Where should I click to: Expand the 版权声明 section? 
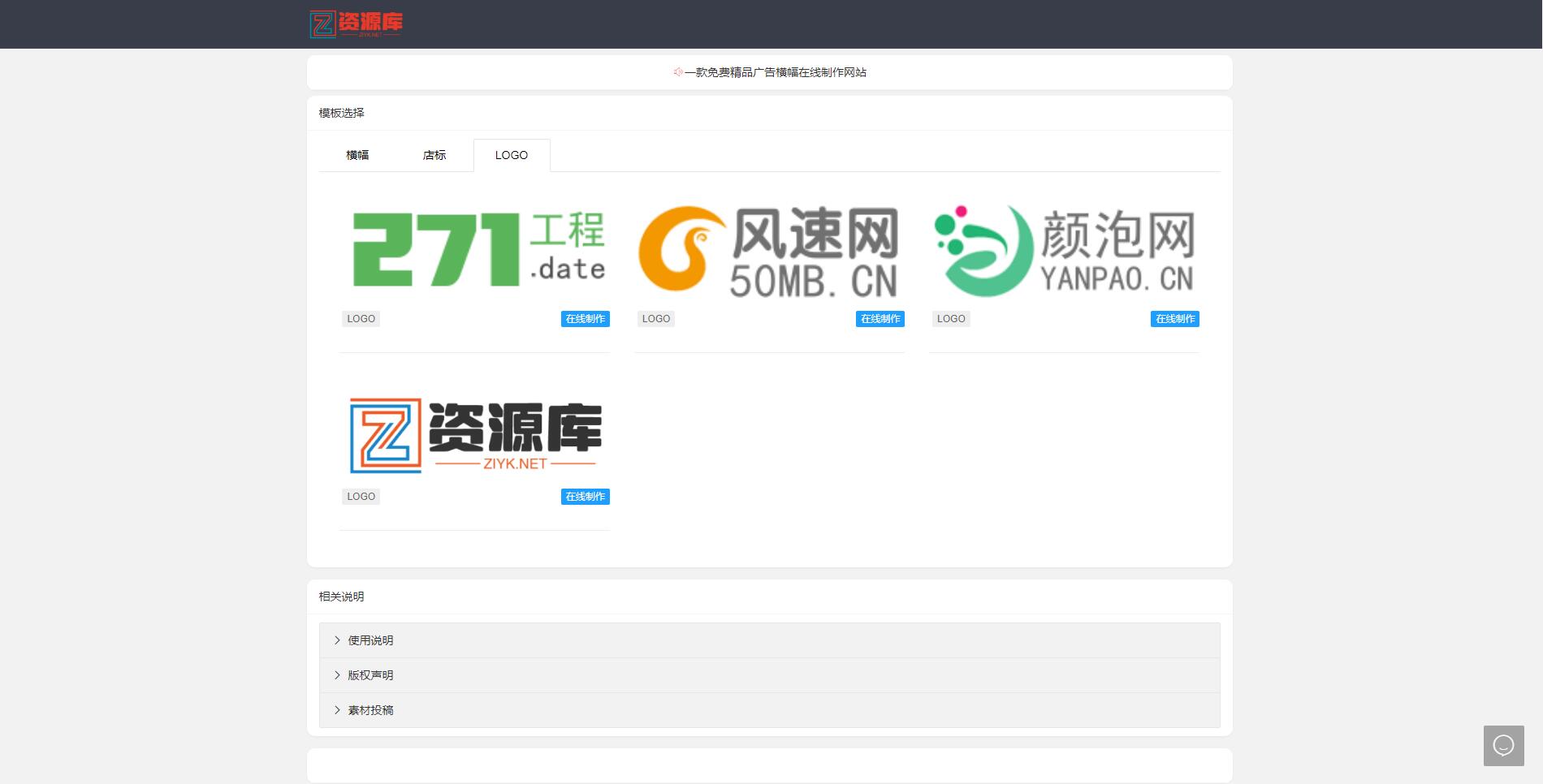coord(770,675)
